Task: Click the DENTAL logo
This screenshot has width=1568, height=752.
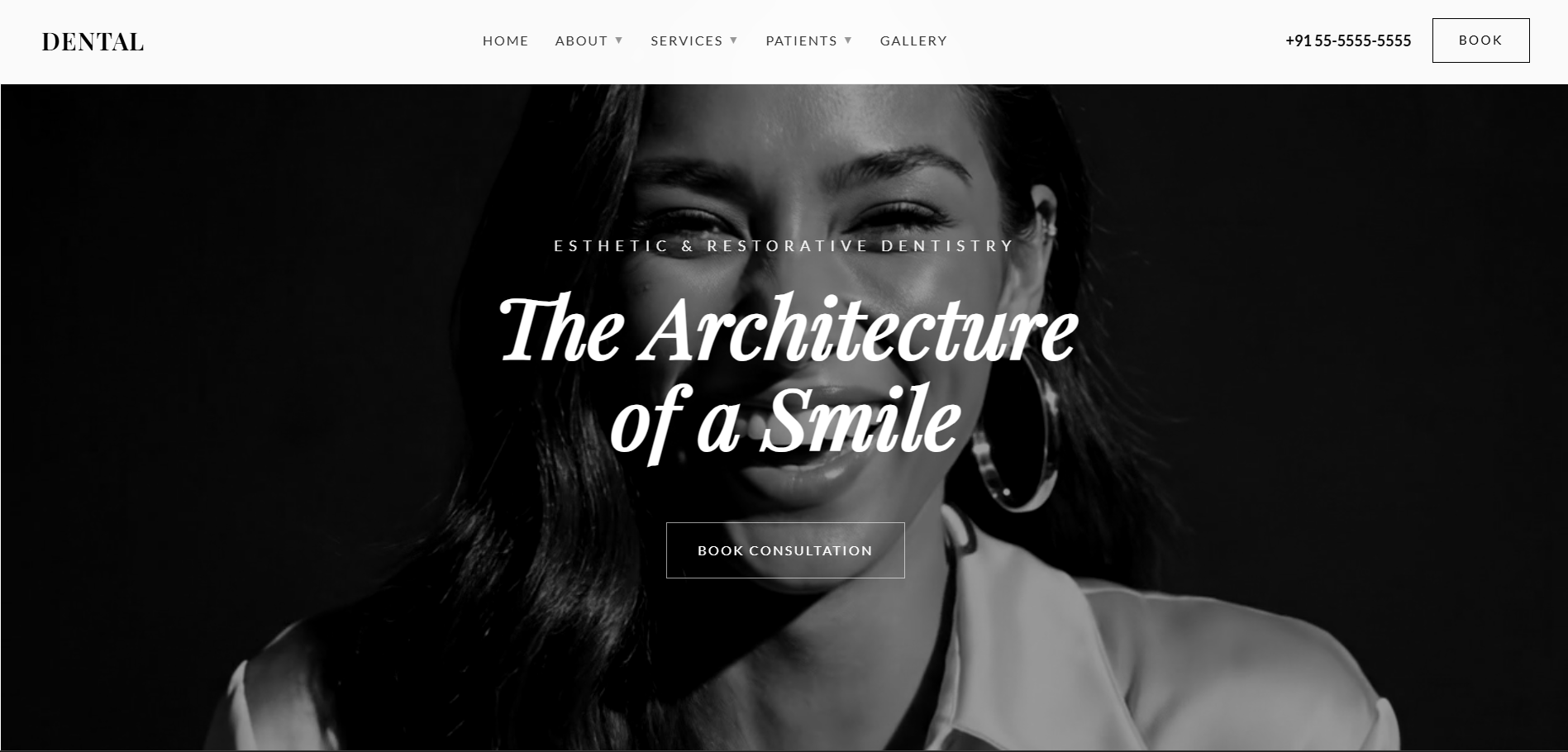Action: [93, 41]
